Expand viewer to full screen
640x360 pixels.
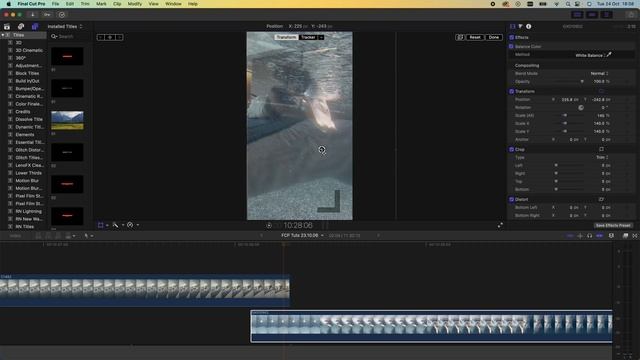click(x=500, y=225)
